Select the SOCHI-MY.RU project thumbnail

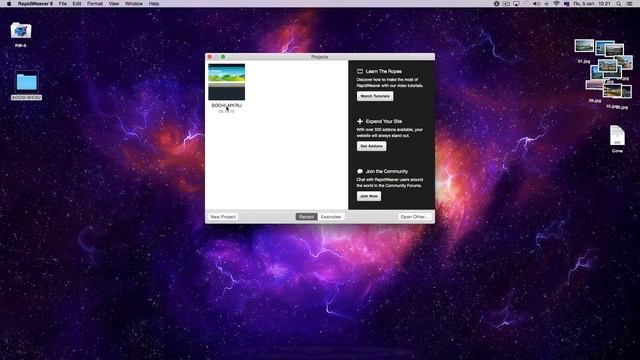(227, 82)
